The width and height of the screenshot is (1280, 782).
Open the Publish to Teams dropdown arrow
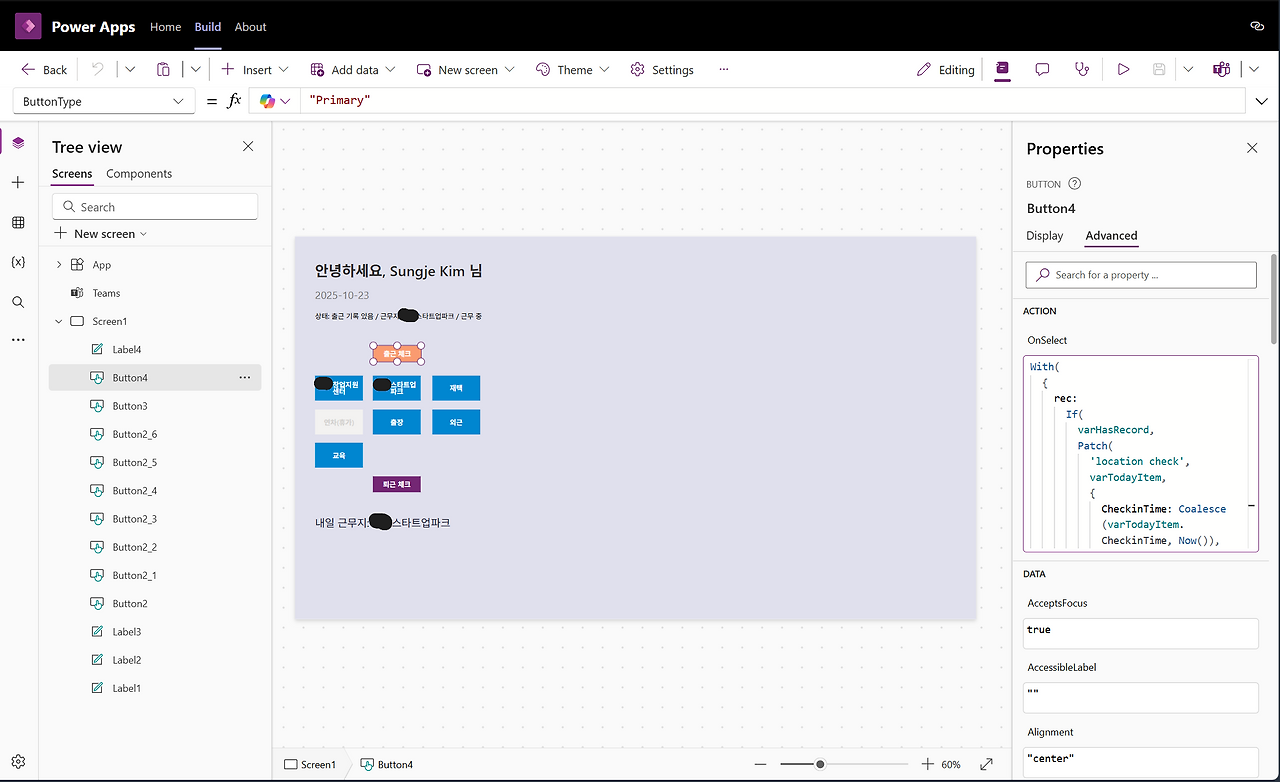(x=1254, y=69)
